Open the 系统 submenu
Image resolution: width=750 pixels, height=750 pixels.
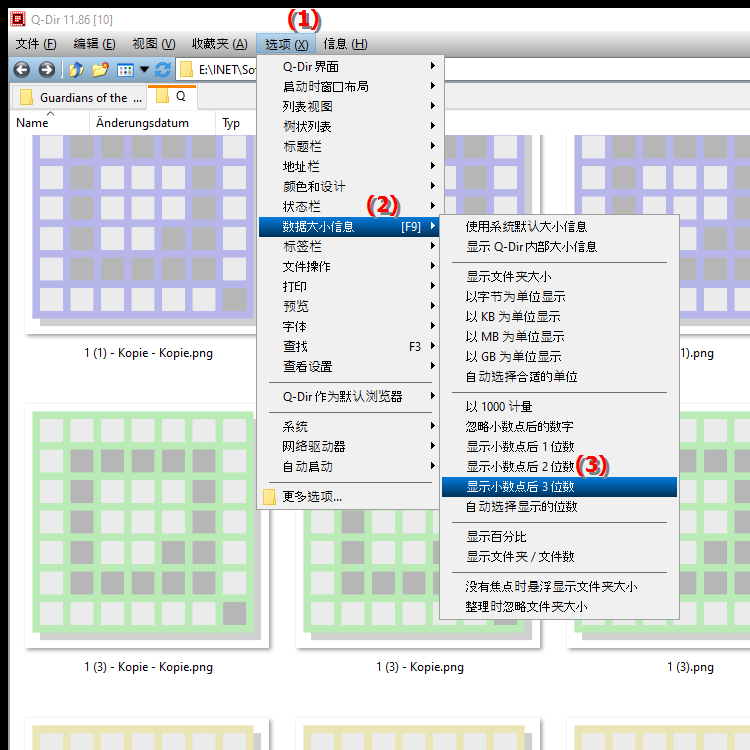pyautogui.click(x=350, y=427)
